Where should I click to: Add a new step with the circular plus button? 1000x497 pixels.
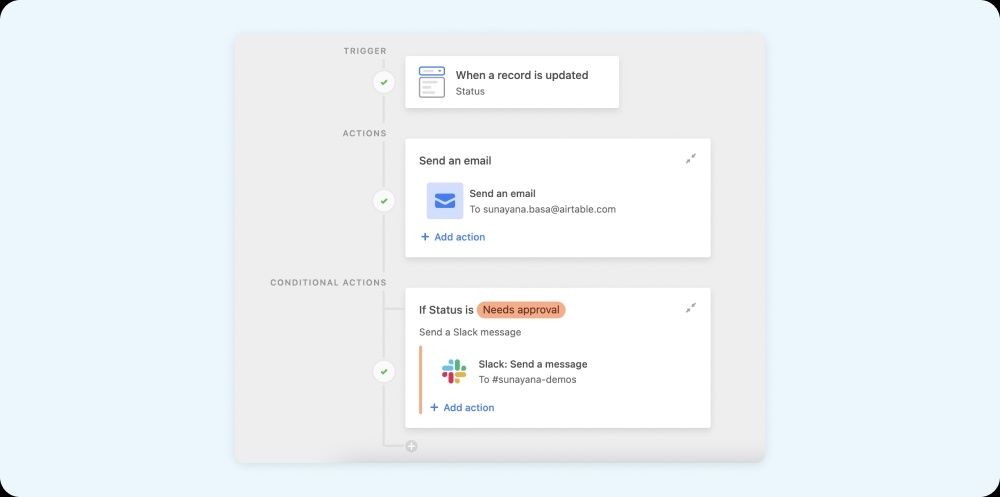tap(411, 446)
